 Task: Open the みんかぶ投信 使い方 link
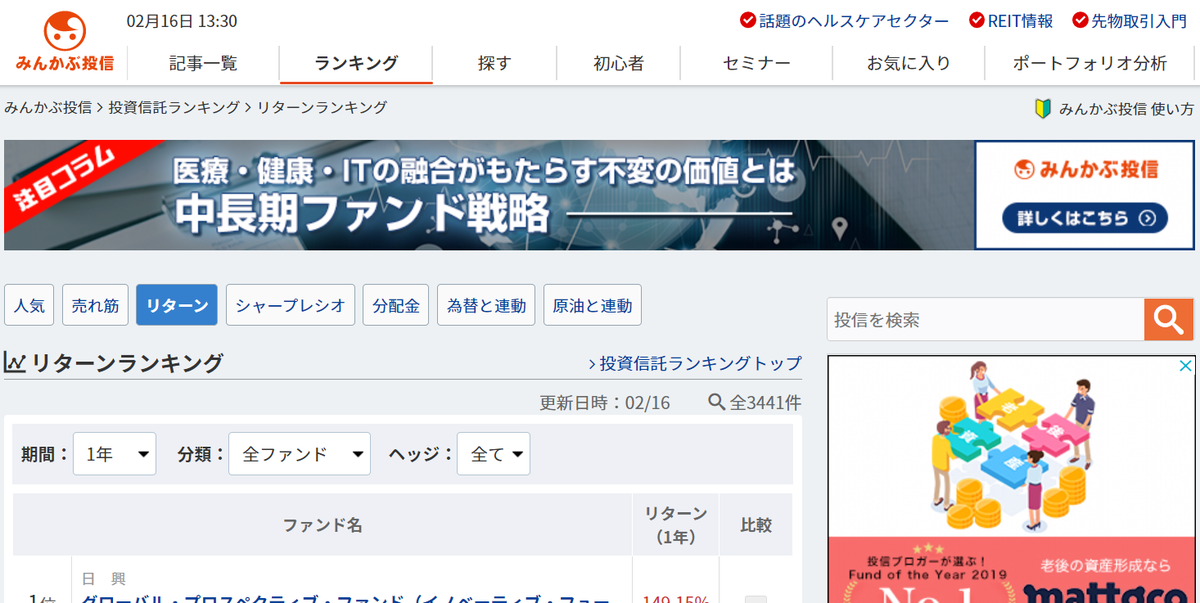[x=1126, y=109]
